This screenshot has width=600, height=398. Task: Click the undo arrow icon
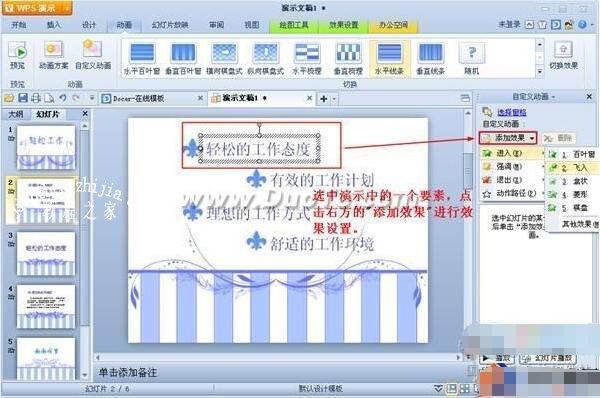63,98
